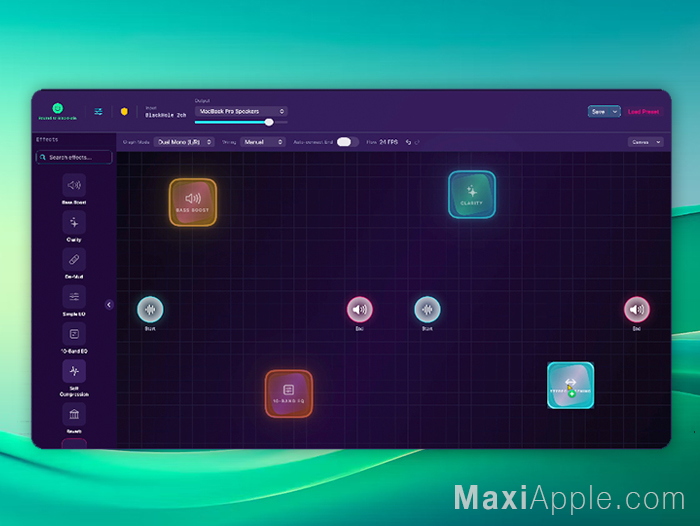The image size is (700, 526).
Task: Click the 10-Band EQ node on canvas
Action: (289, 394)
